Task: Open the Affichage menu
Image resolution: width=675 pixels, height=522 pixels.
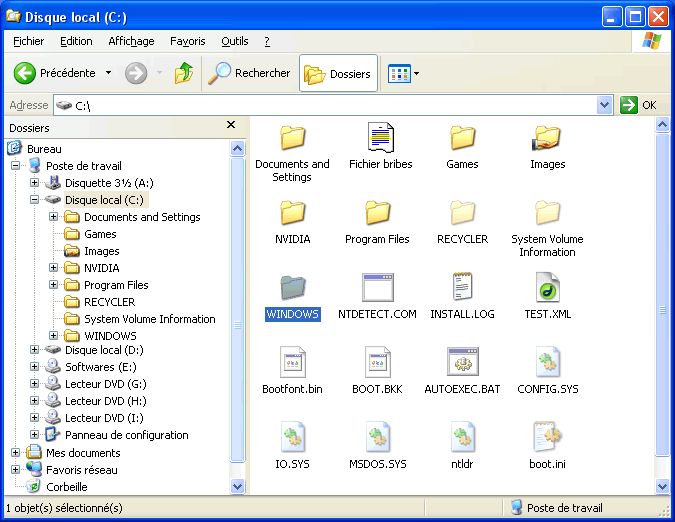Action: (x=131, y=41)
